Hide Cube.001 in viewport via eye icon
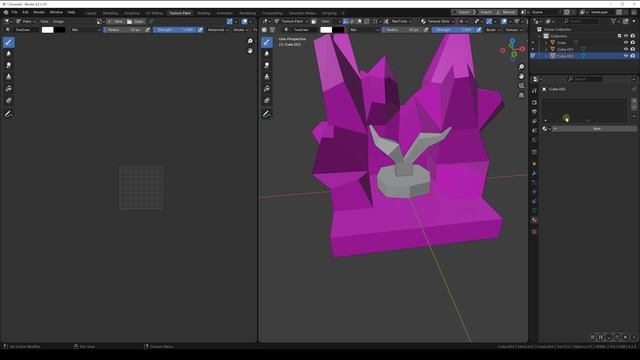This screenshot has width=640, height=360. 626,49
